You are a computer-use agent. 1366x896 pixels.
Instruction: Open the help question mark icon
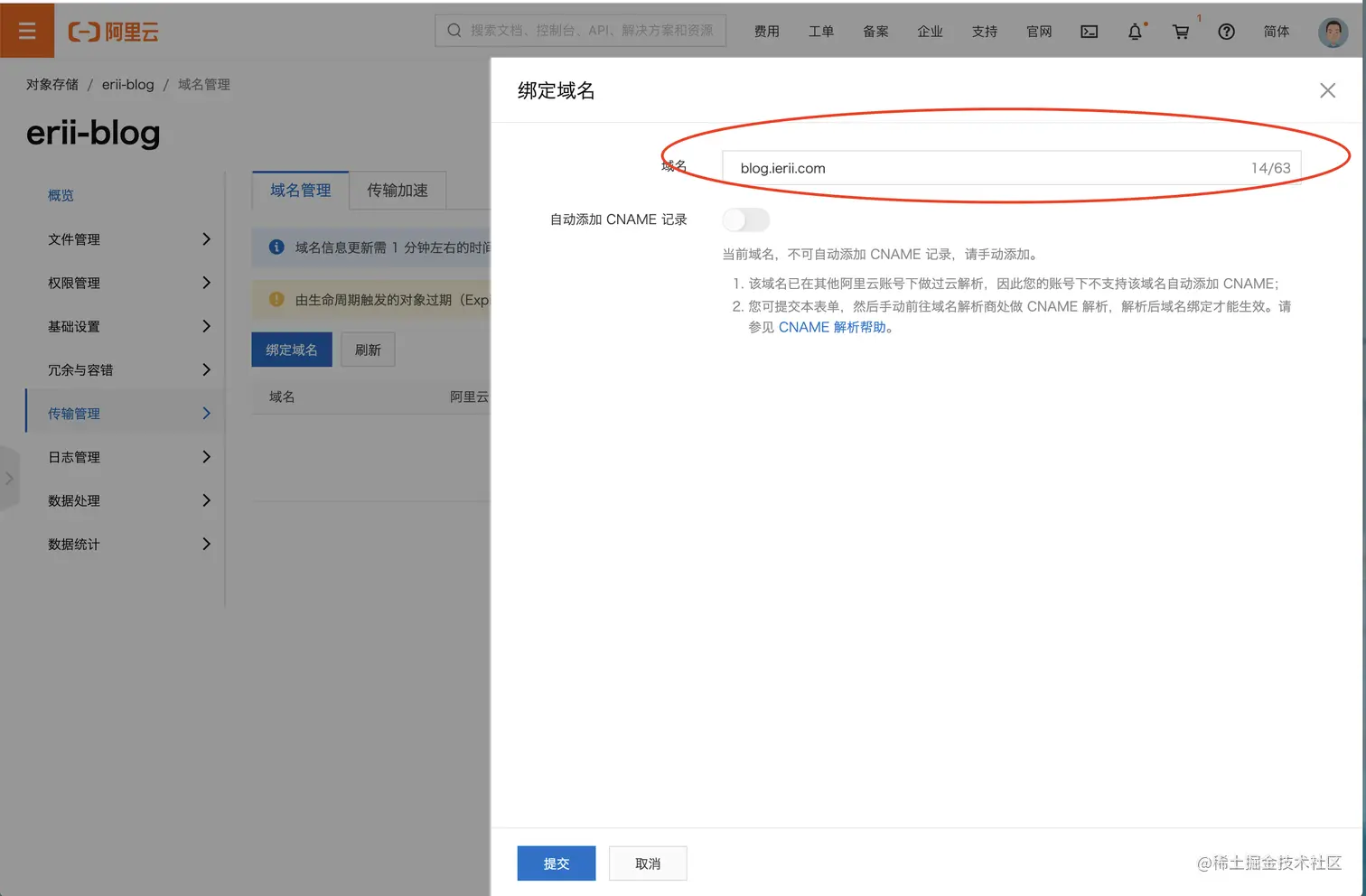(1226, 32)
